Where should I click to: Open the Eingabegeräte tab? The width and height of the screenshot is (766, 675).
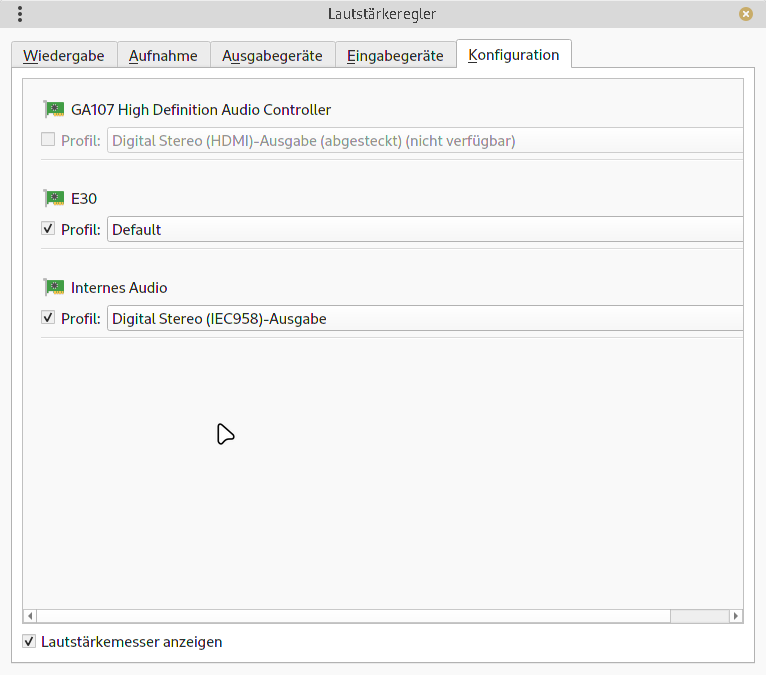click(x=395, y=56)
